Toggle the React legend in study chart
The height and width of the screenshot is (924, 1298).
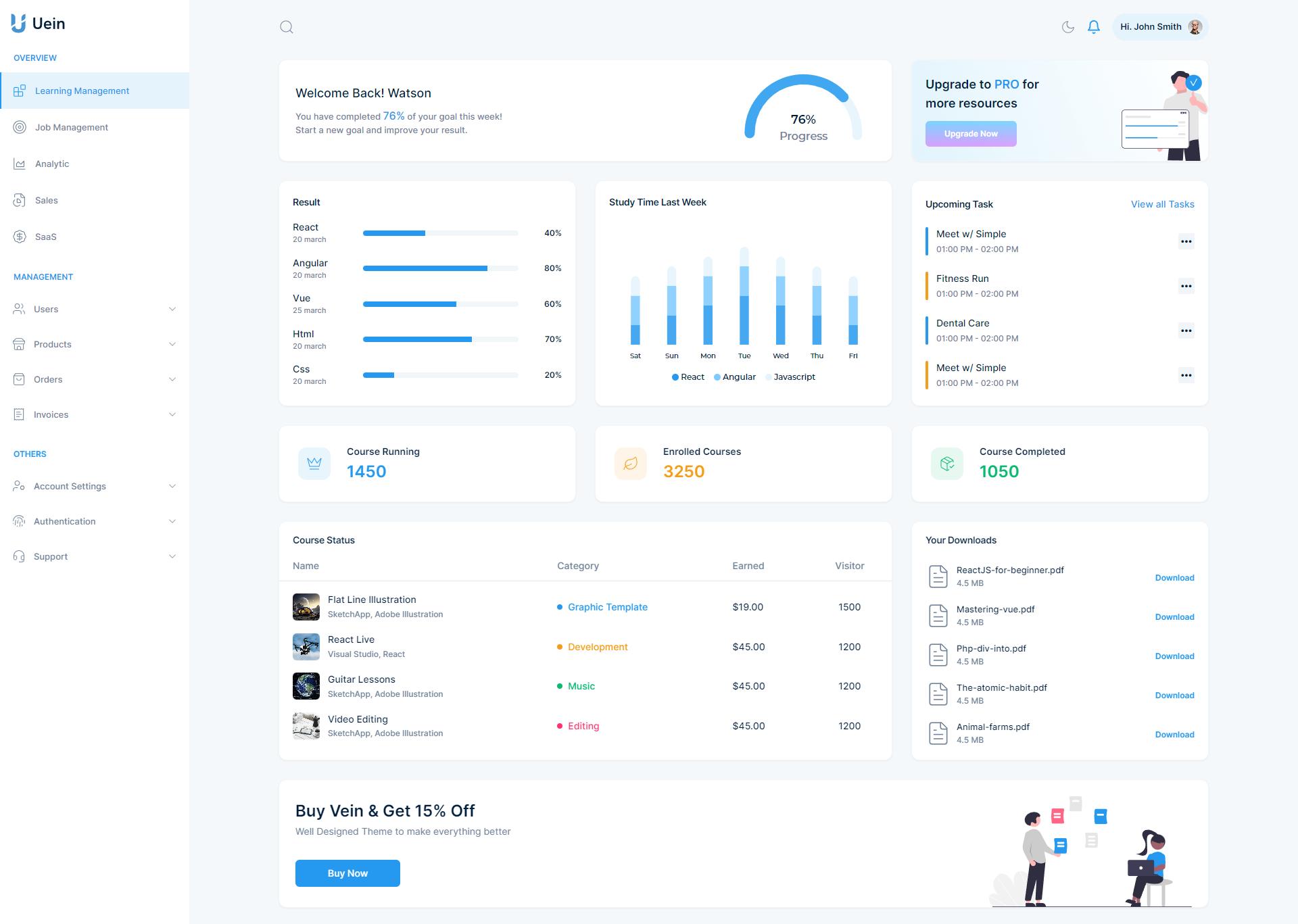(688, 376)
